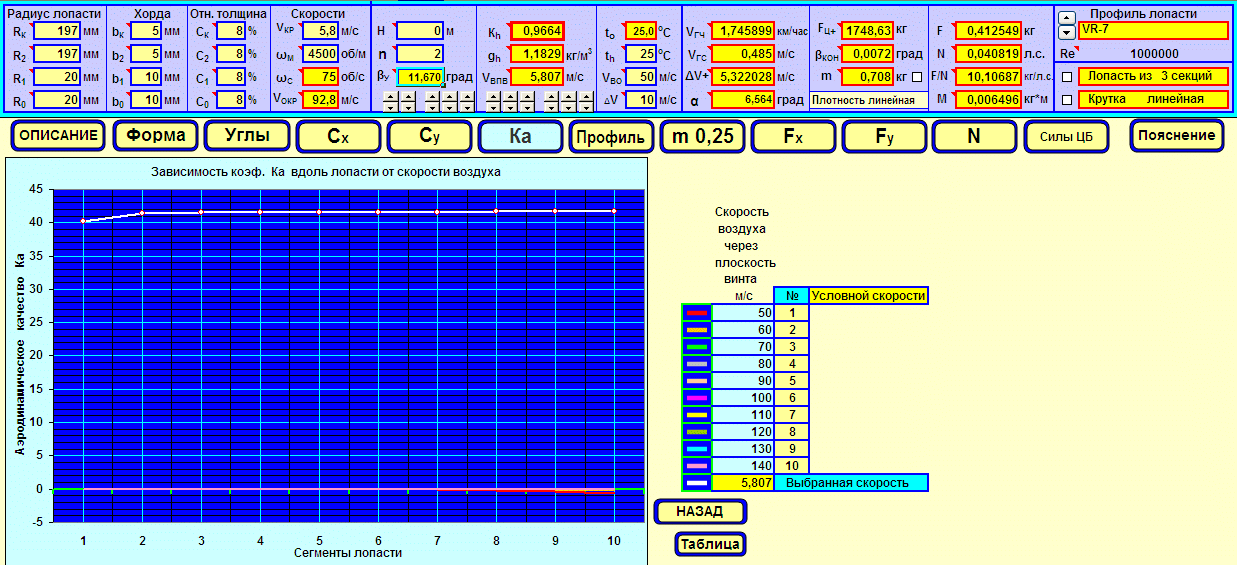
Task: Select the m 0,708 mass value
Action: click(867, 76)
